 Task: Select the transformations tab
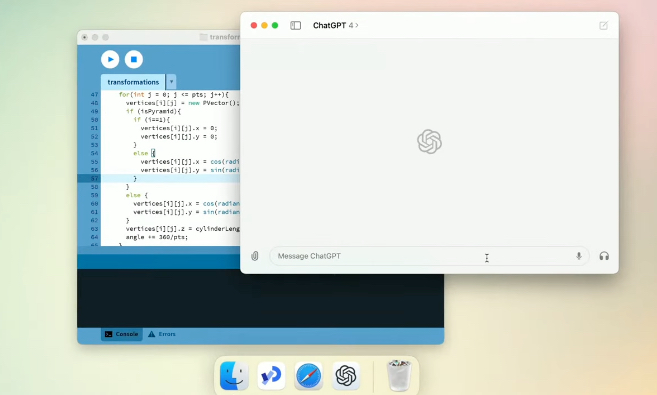[x=133, y=82]
